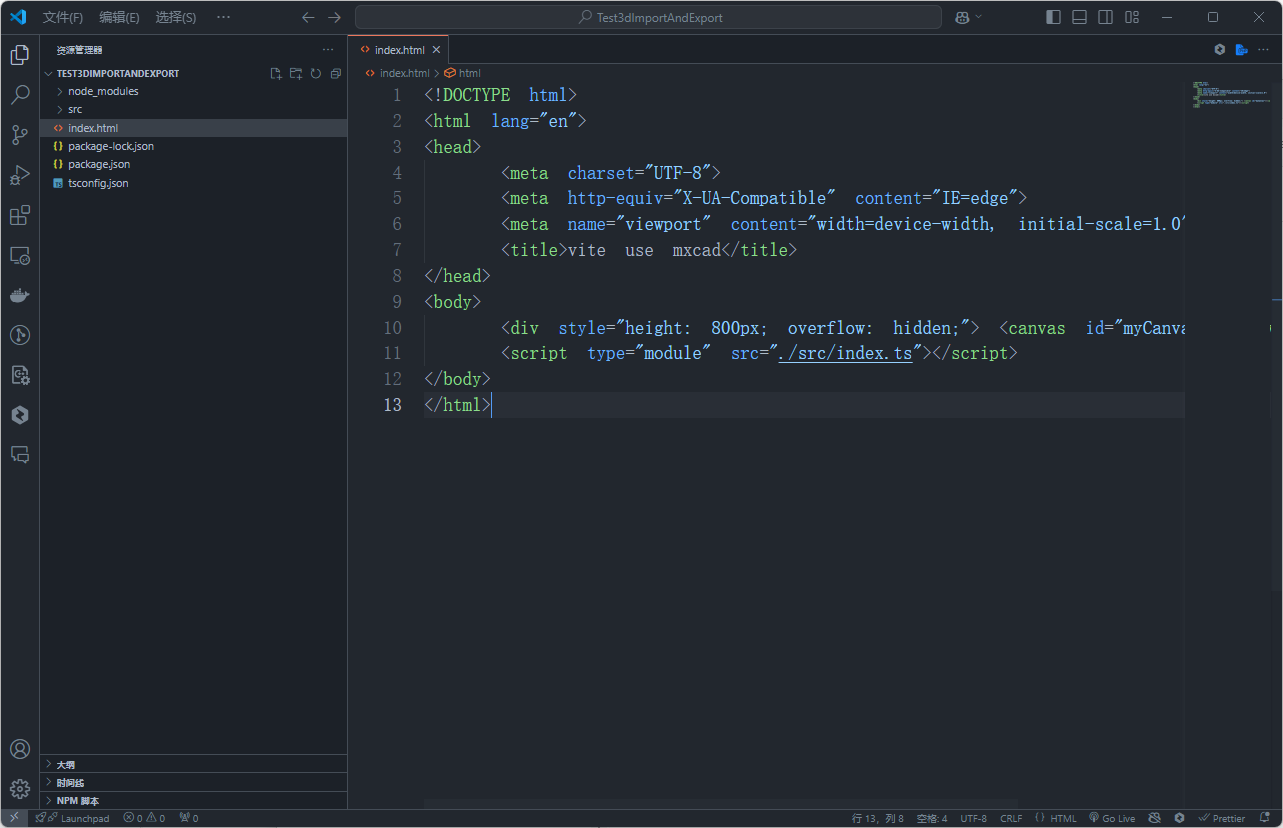
Task: Refresh the explorer file tree
Action: click(315, 73)
